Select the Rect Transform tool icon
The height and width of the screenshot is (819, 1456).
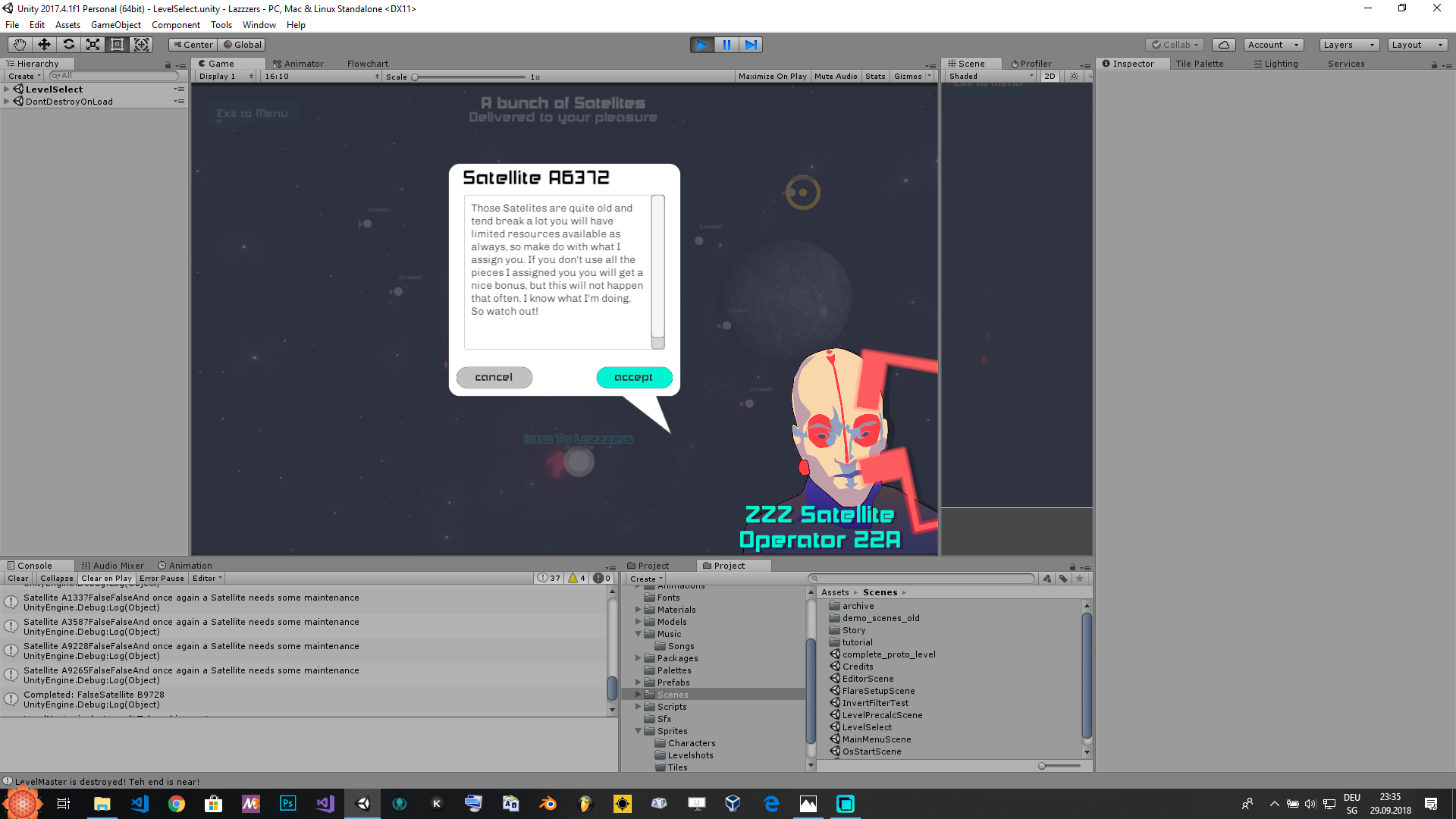[x=117, y=45]
